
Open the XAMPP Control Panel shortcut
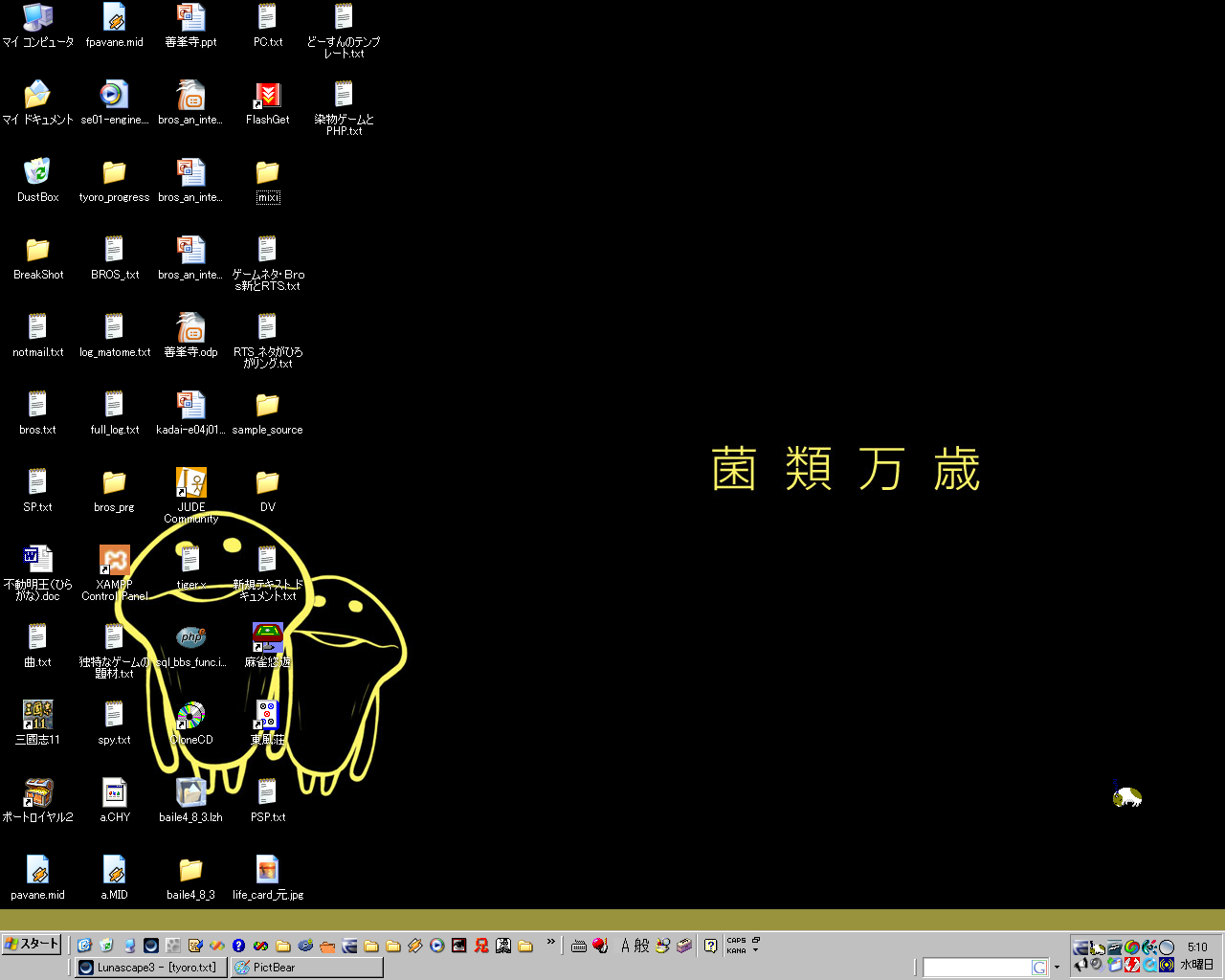[114, 561]
